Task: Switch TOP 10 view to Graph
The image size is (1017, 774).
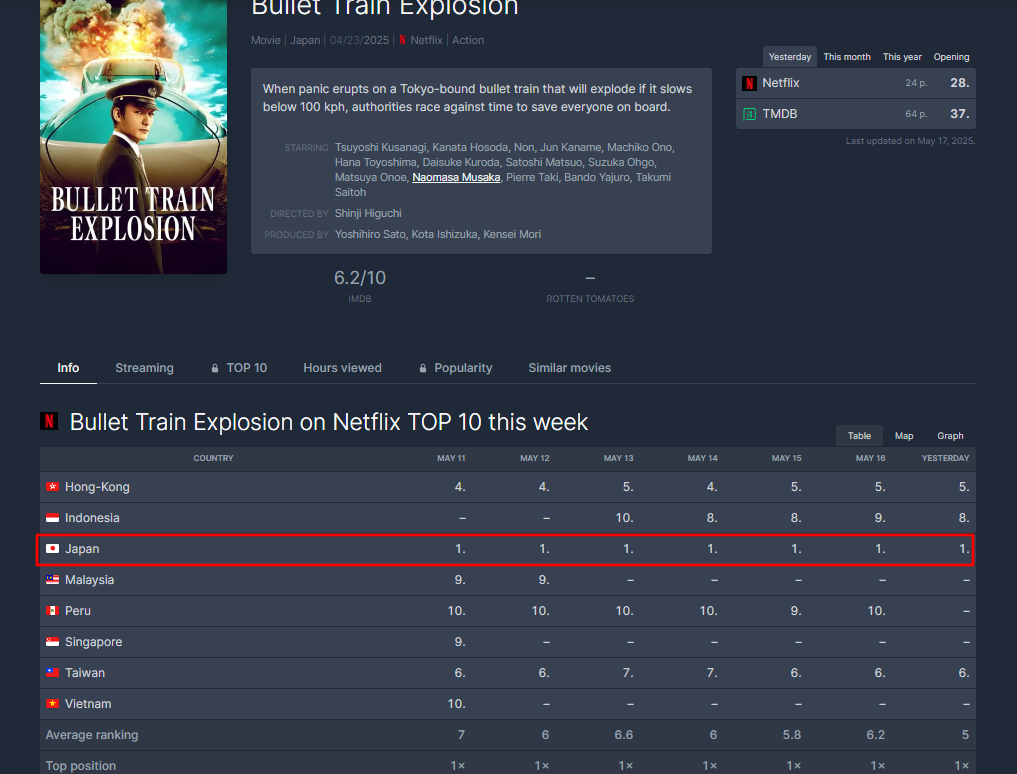Action: [950, 436]
